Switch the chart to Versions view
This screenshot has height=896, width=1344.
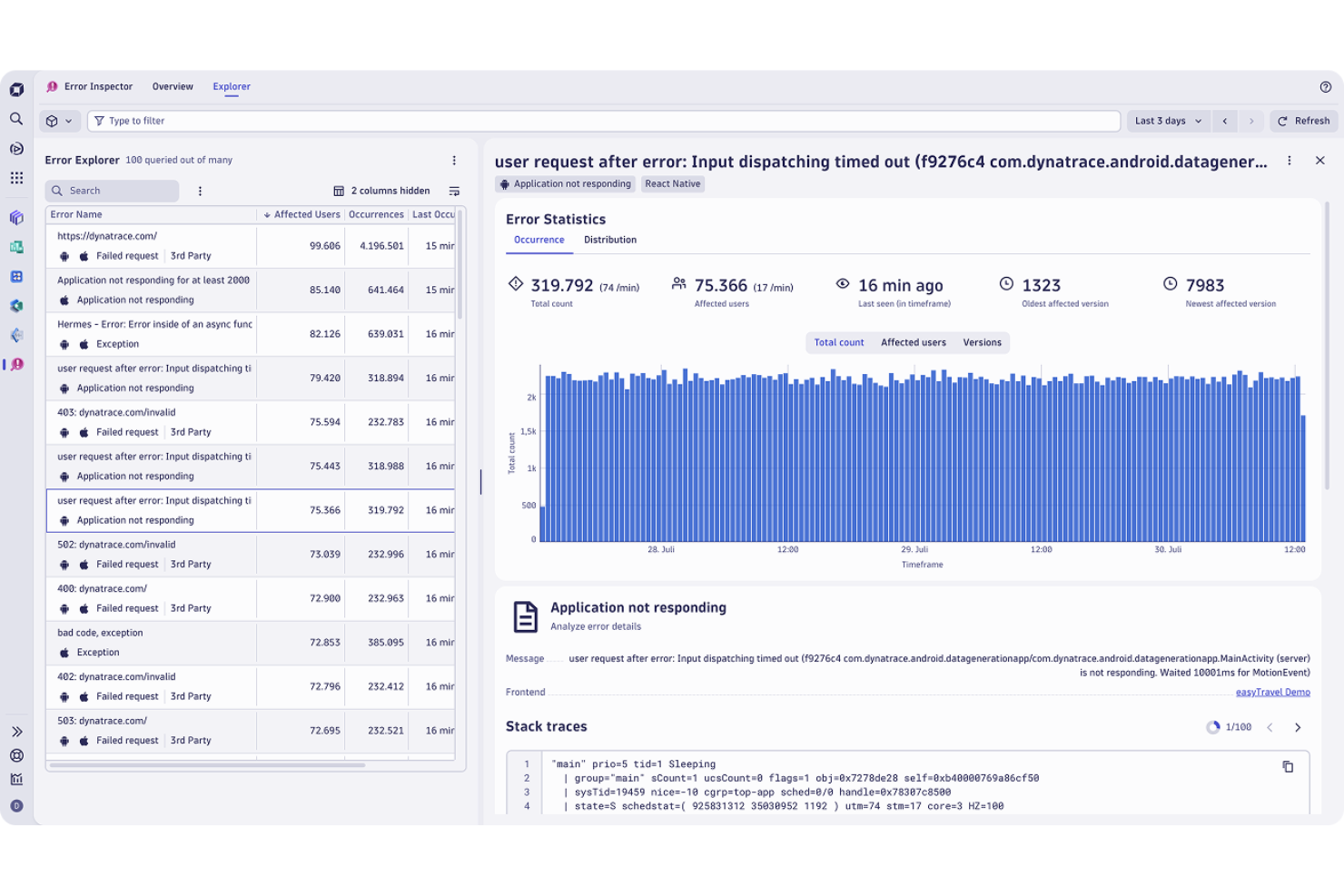click(983, 342)
